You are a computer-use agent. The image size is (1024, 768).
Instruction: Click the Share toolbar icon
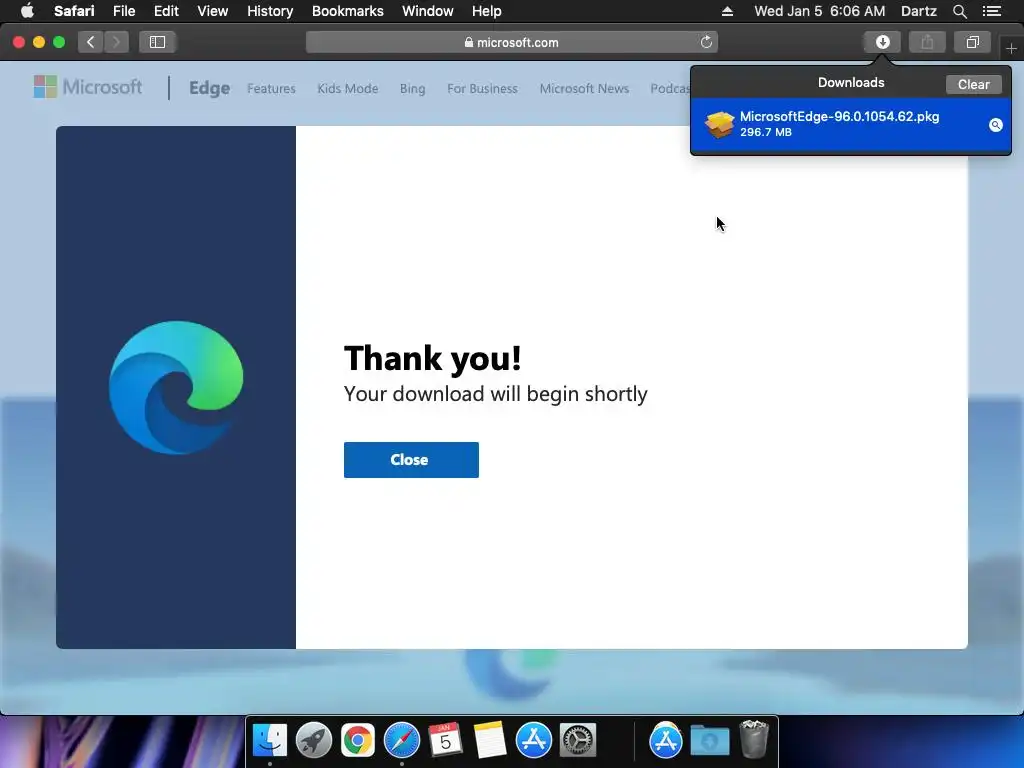927,42
